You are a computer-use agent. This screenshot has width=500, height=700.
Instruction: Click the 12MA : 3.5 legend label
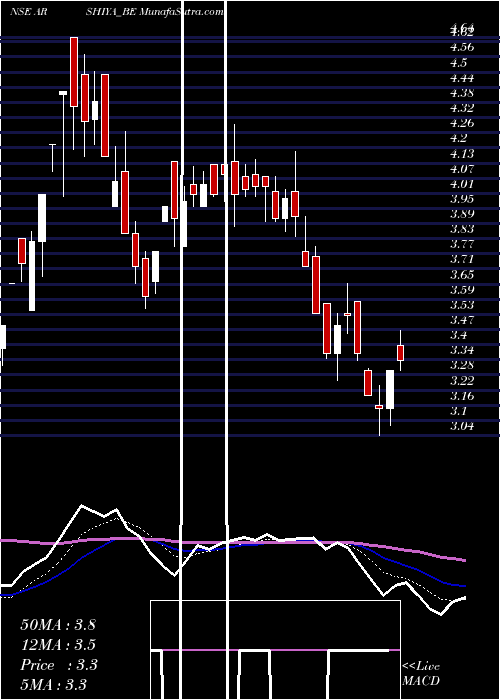58,645
